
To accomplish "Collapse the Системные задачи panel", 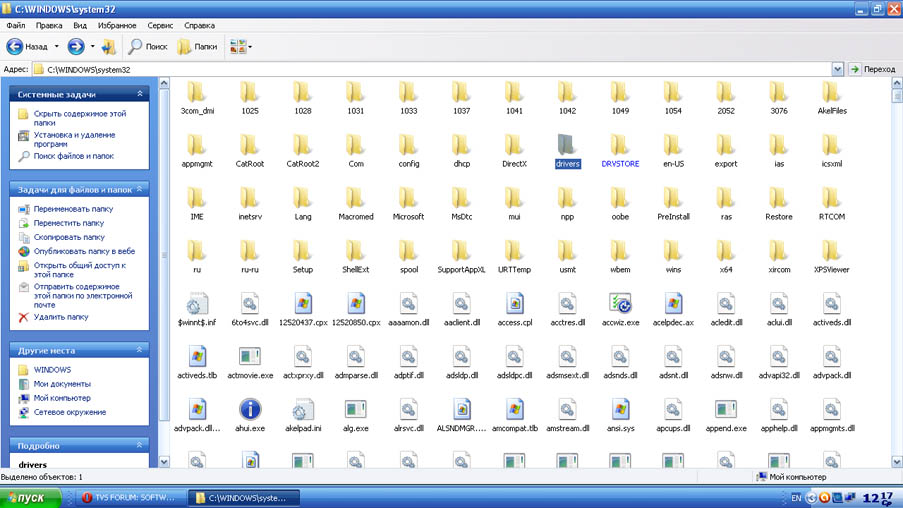I will coord(140,94).
